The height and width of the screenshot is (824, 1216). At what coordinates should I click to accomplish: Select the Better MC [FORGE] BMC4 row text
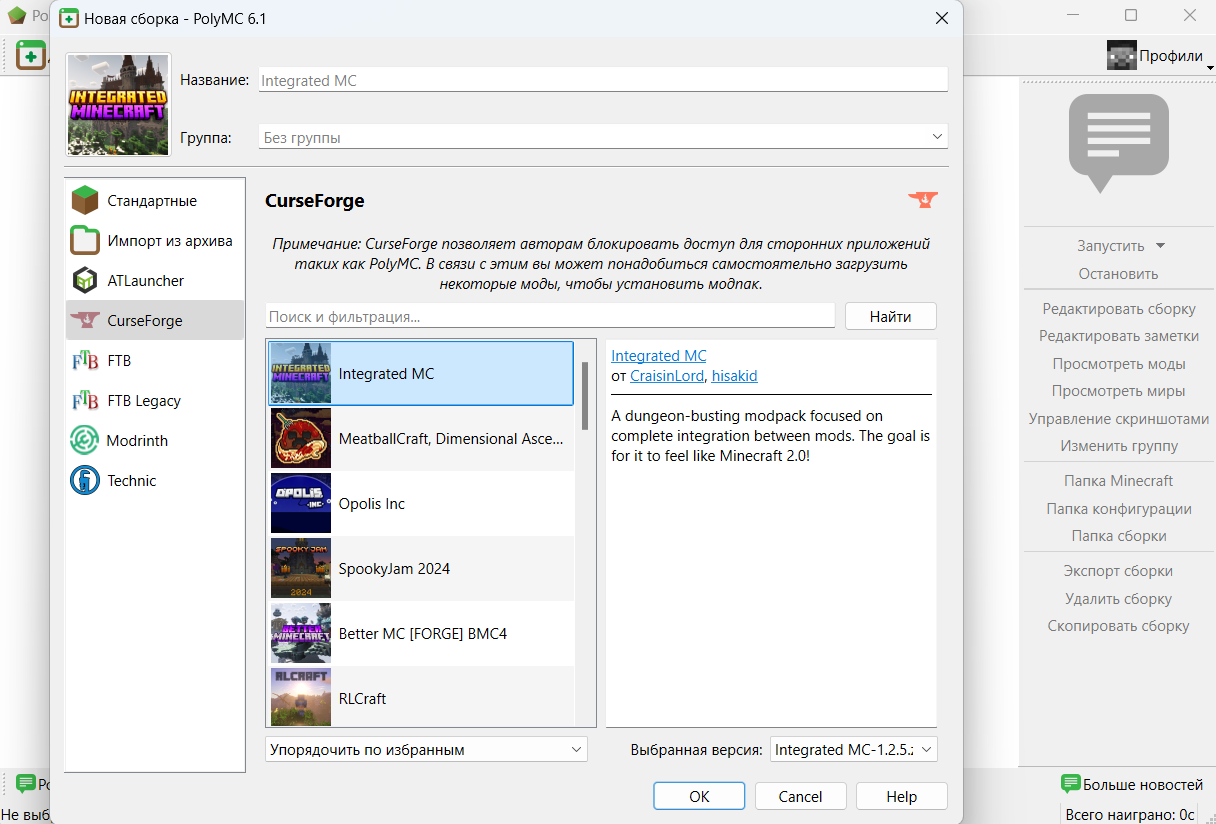[423, 633]
